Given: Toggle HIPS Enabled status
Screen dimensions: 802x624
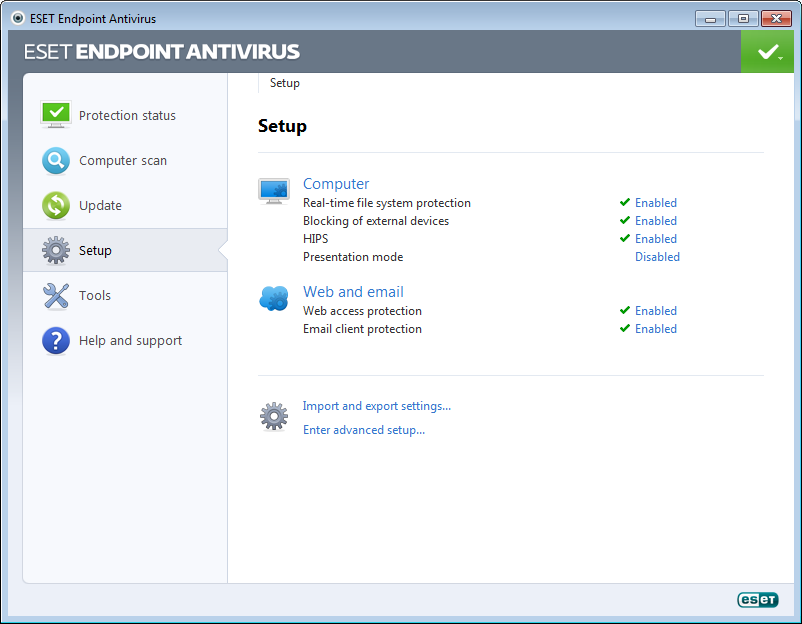Looking at the screenshot, I should [x=655, y=239].
